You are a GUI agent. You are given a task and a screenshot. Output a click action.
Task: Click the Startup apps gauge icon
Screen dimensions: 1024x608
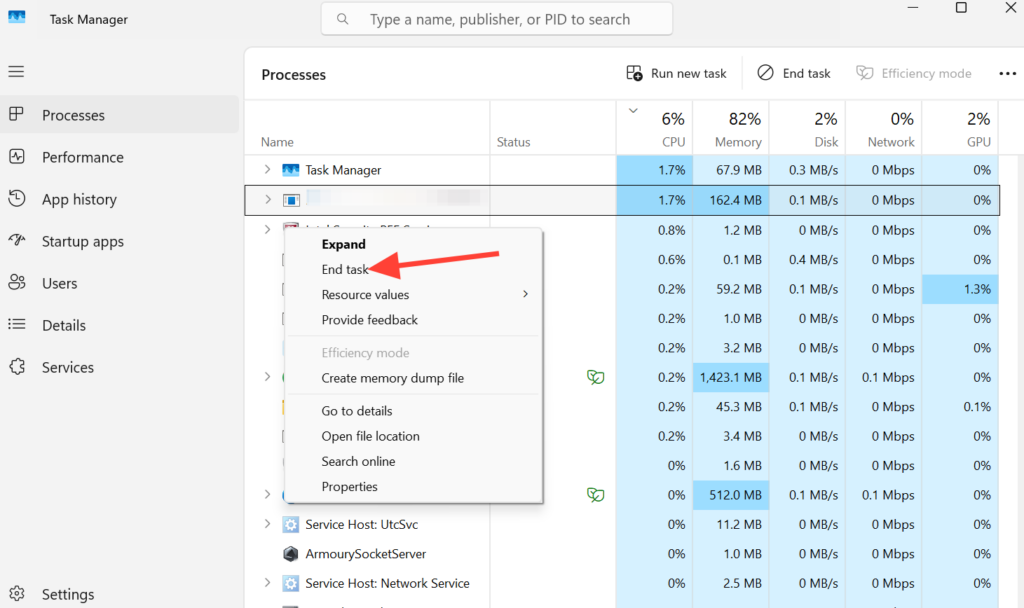pos(16,240)
